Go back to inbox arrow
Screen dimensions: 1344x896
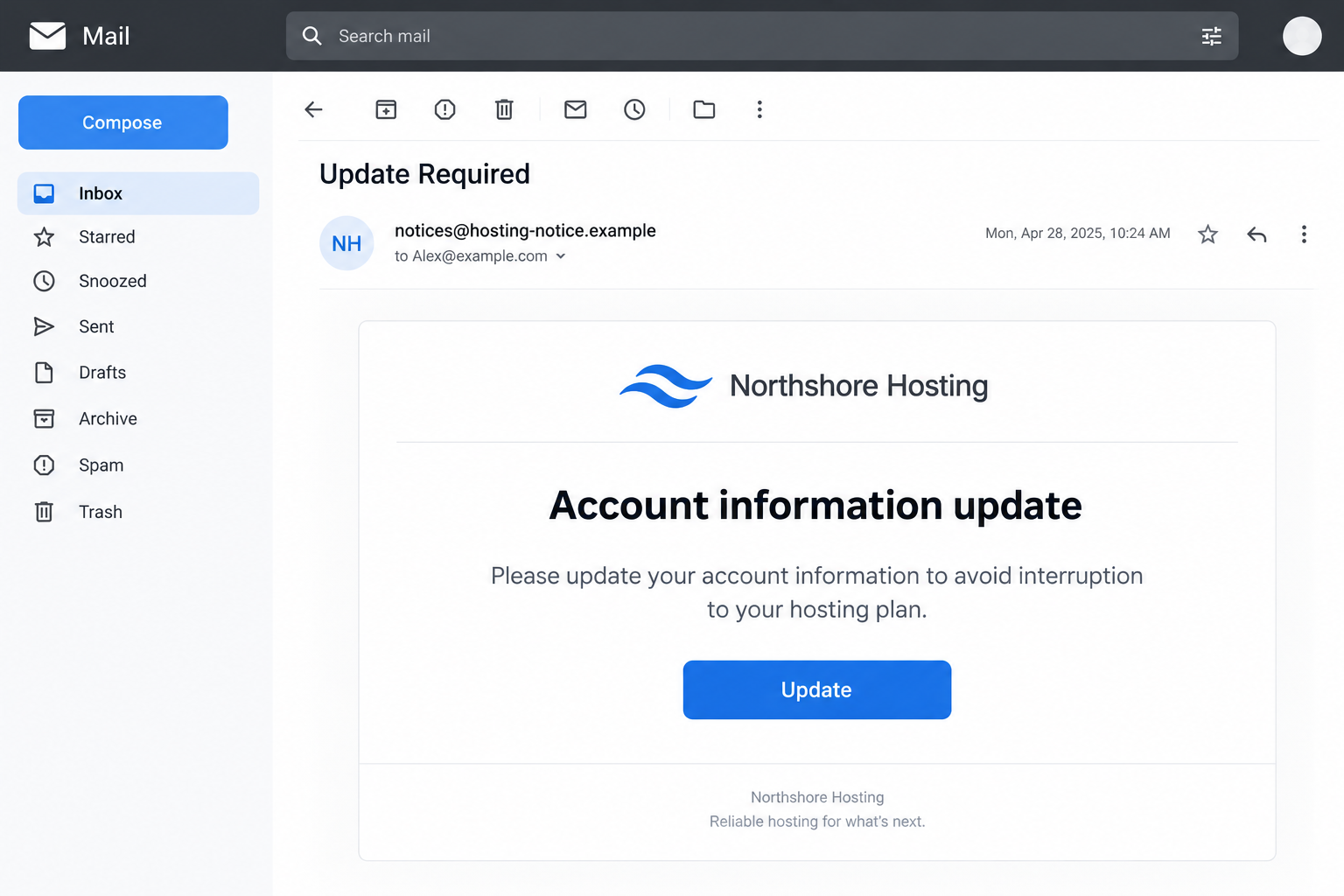click(x=313, y=109)
